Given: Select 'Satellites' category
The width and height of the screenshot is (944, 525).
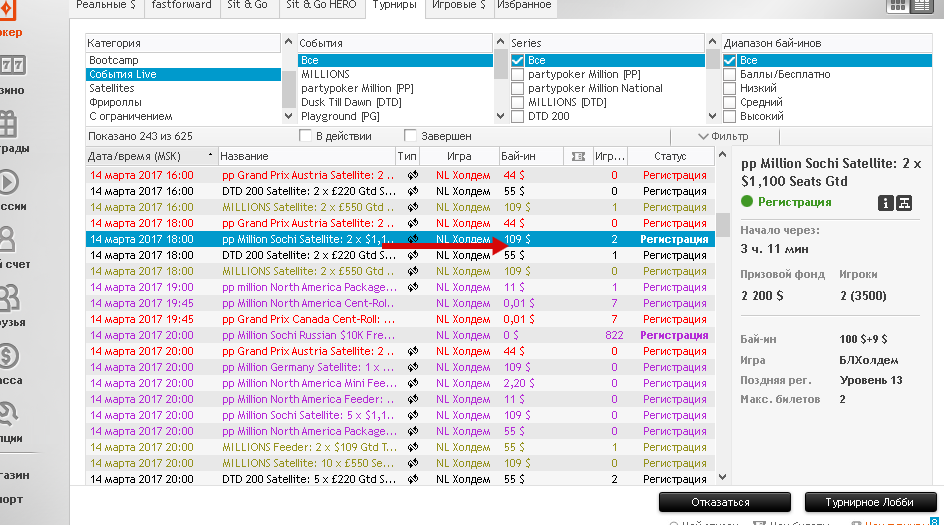Looking at the screenshot, I should coord(183,89).
